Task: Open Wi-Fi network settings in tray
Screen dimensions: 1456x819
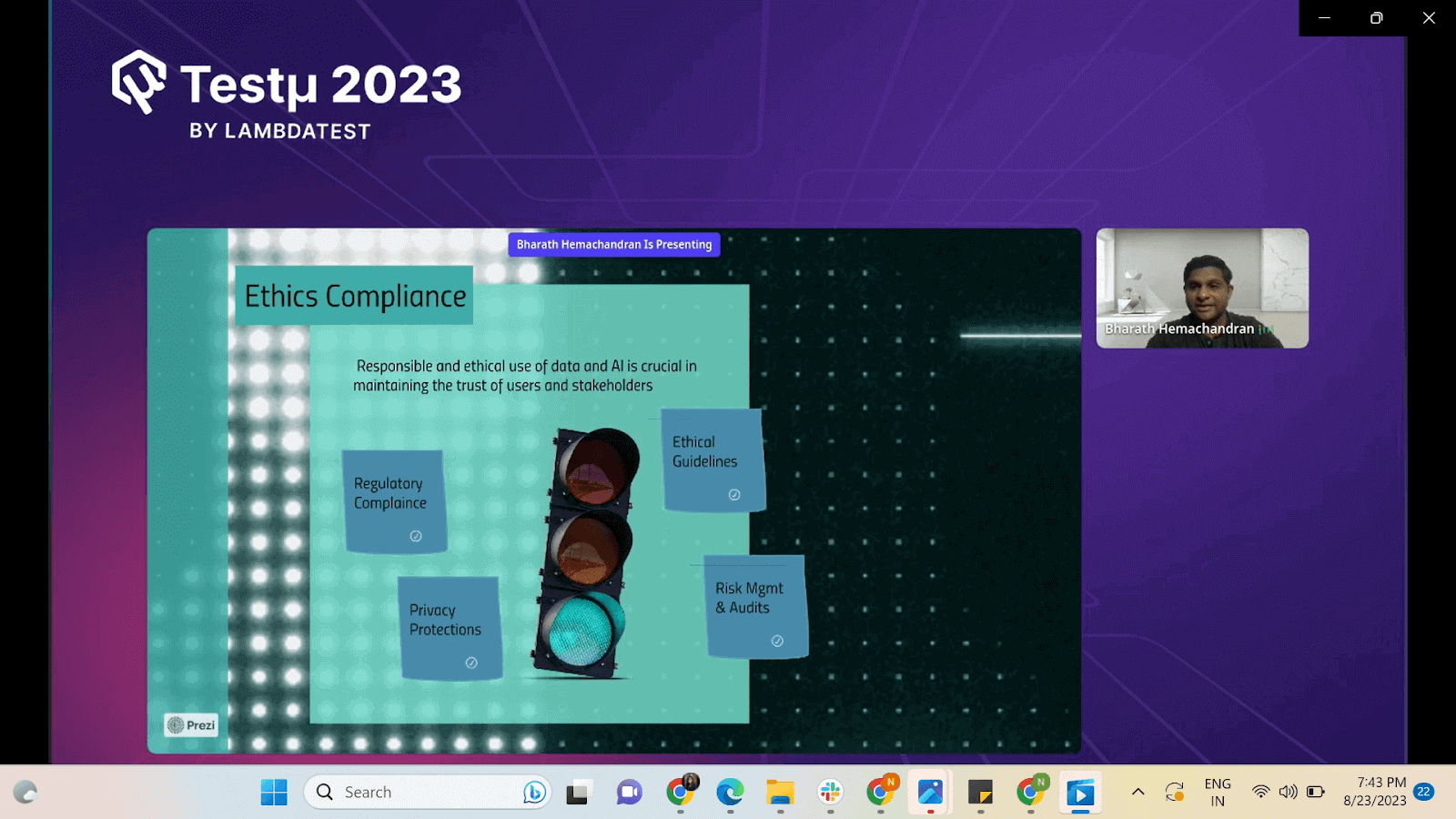Action: (1260, 792)
